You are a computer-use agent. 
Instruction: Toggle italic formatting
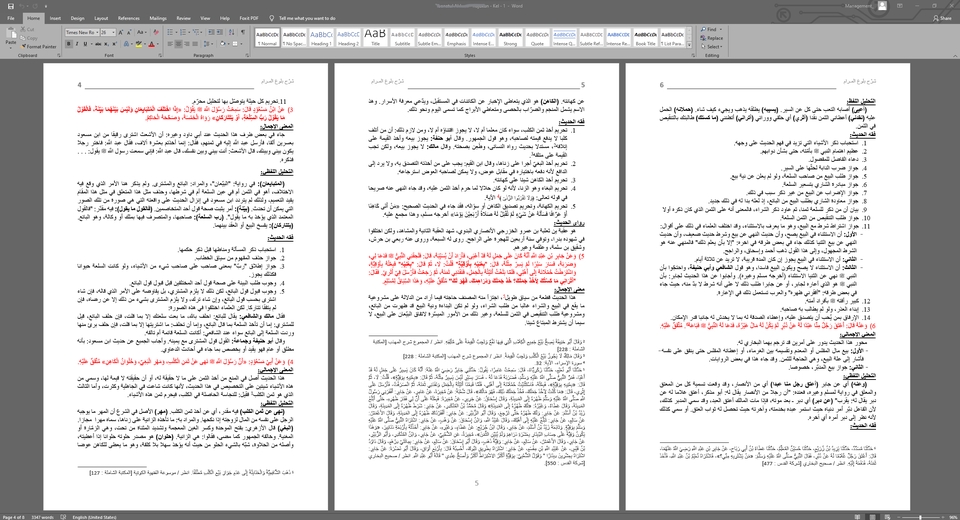pyautogui.click(x=77, y=44)
